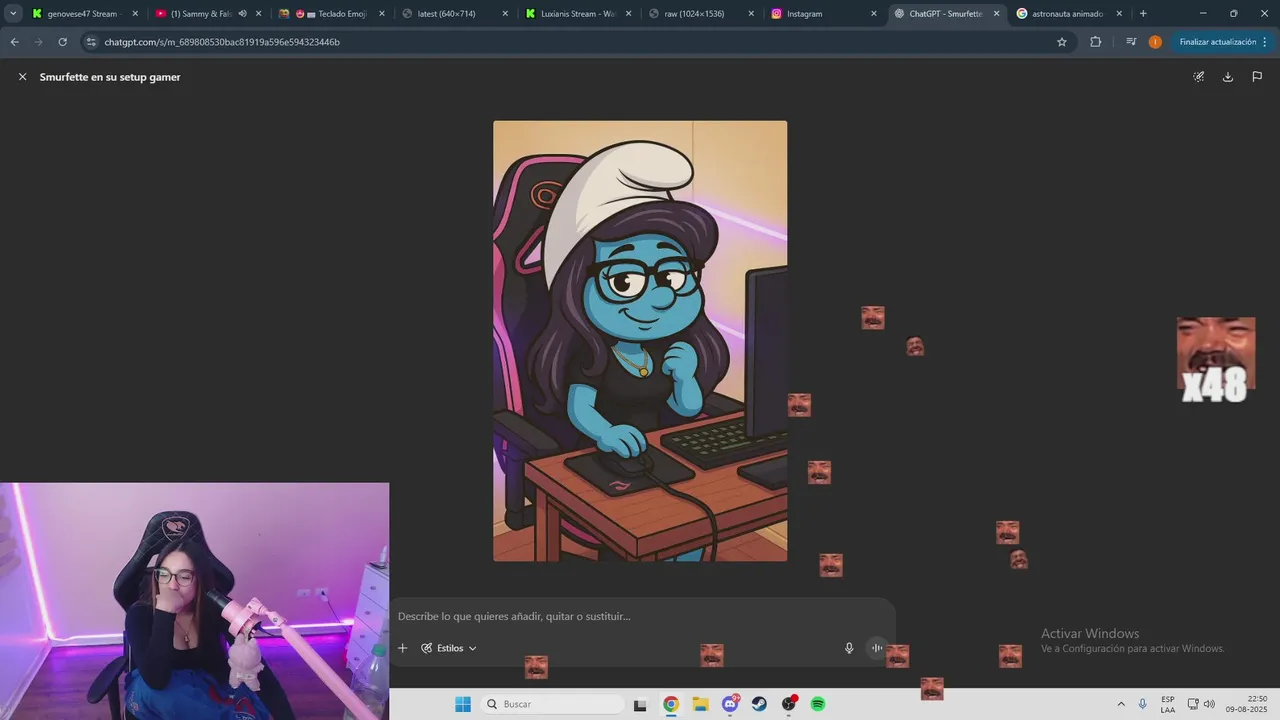The image size is (1280, 720).
Task: Close the Smurfette image viewer
Action: pos(22,77)
